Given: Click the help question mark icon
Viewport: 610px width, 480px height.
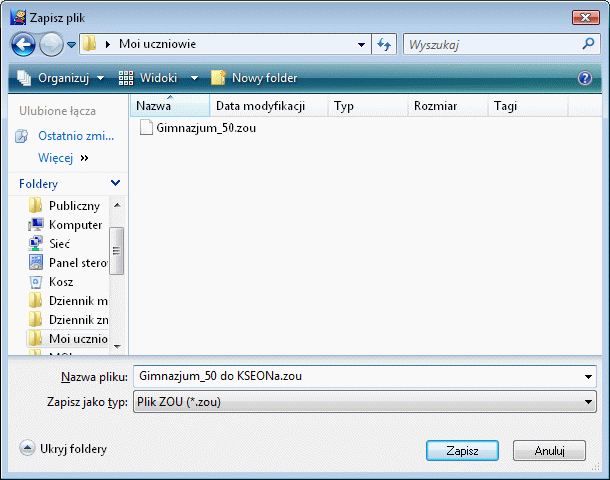Looking at the screenshot, I should pos(585,78).
